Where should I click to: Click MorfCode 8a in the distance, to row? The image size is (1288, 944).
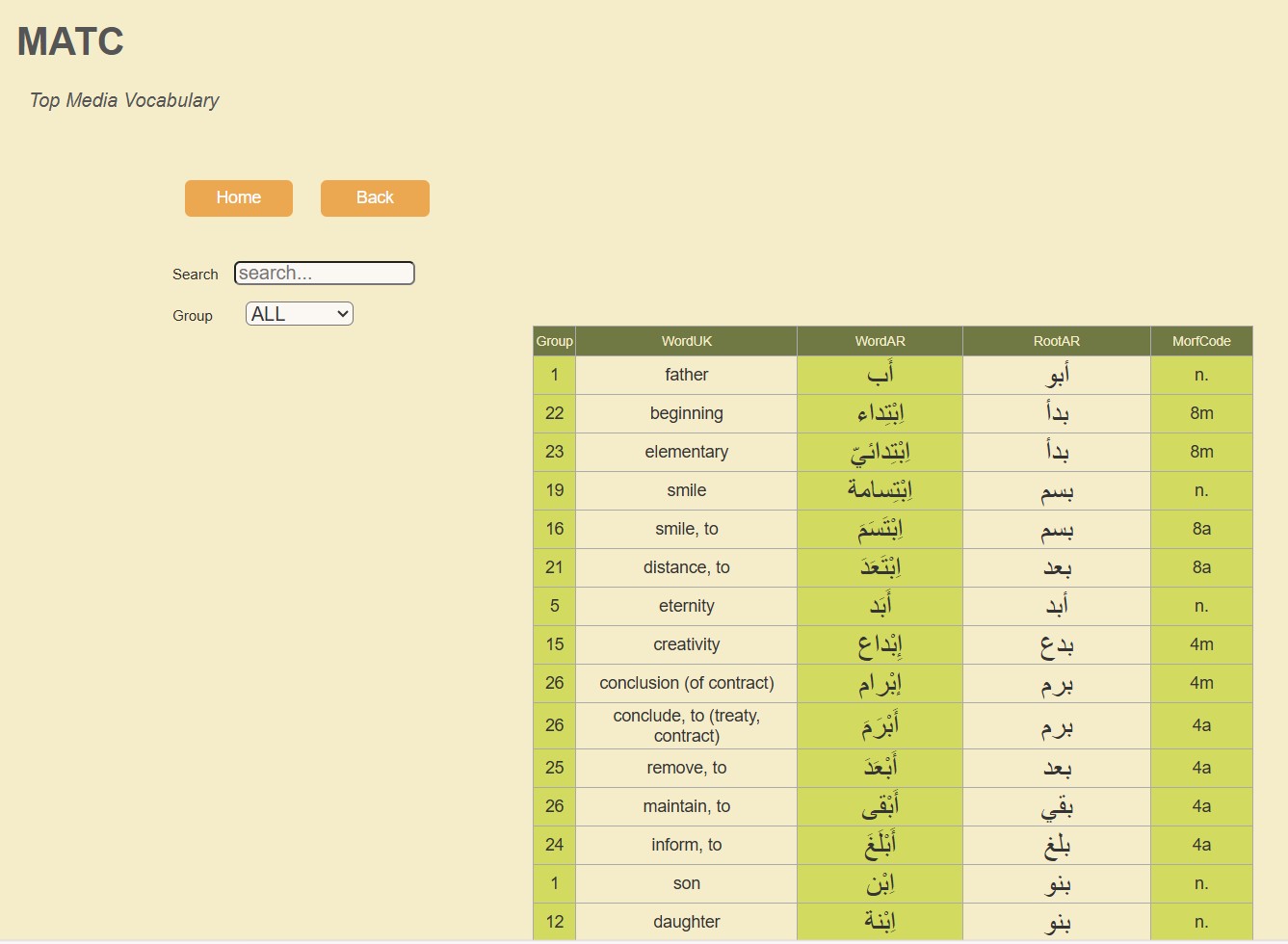(1201, 567)
